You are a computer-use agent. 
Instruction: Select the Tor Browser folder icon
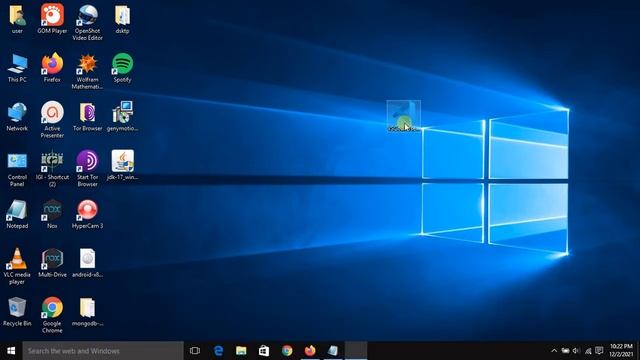tap(87, 117)
